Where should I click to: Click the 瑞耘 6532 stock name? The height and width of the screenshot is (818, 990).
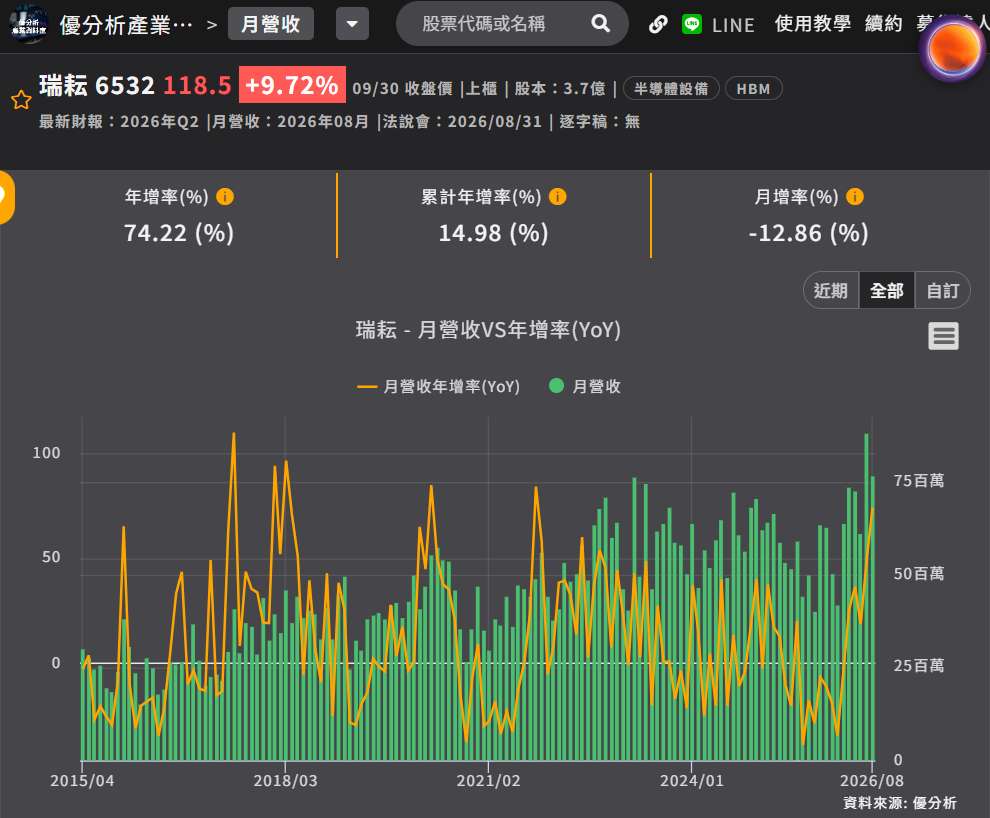coord(97,85)
